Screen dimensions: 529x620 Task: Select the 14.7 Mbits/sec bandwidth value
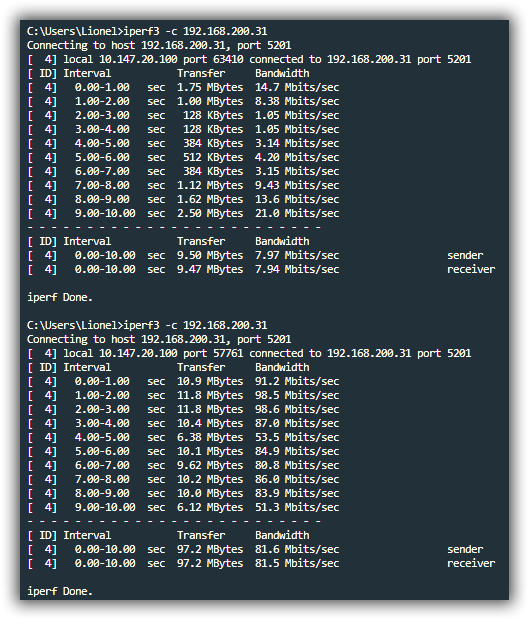(x=297, y=87)
